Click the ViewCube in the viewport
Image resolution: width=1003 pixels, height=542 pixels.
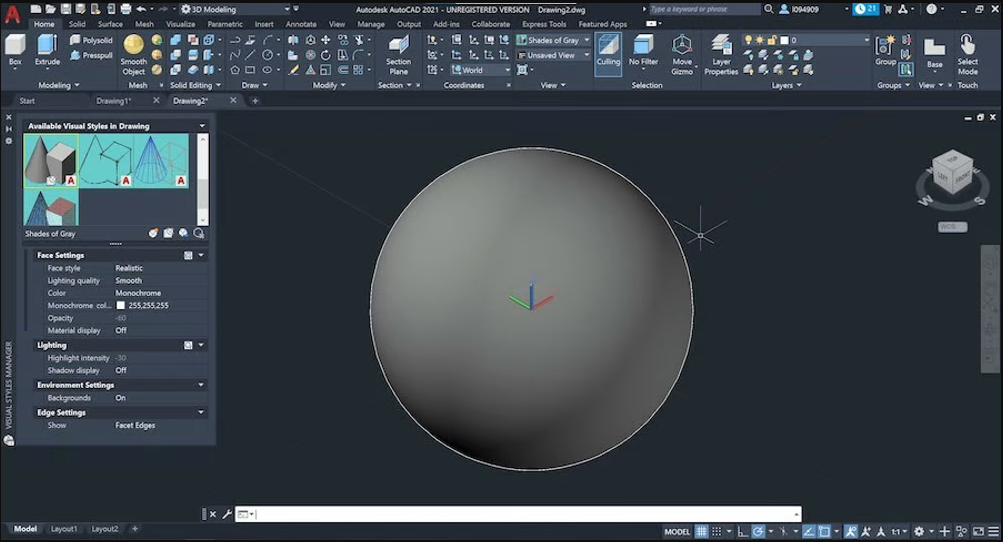(951, 173)
